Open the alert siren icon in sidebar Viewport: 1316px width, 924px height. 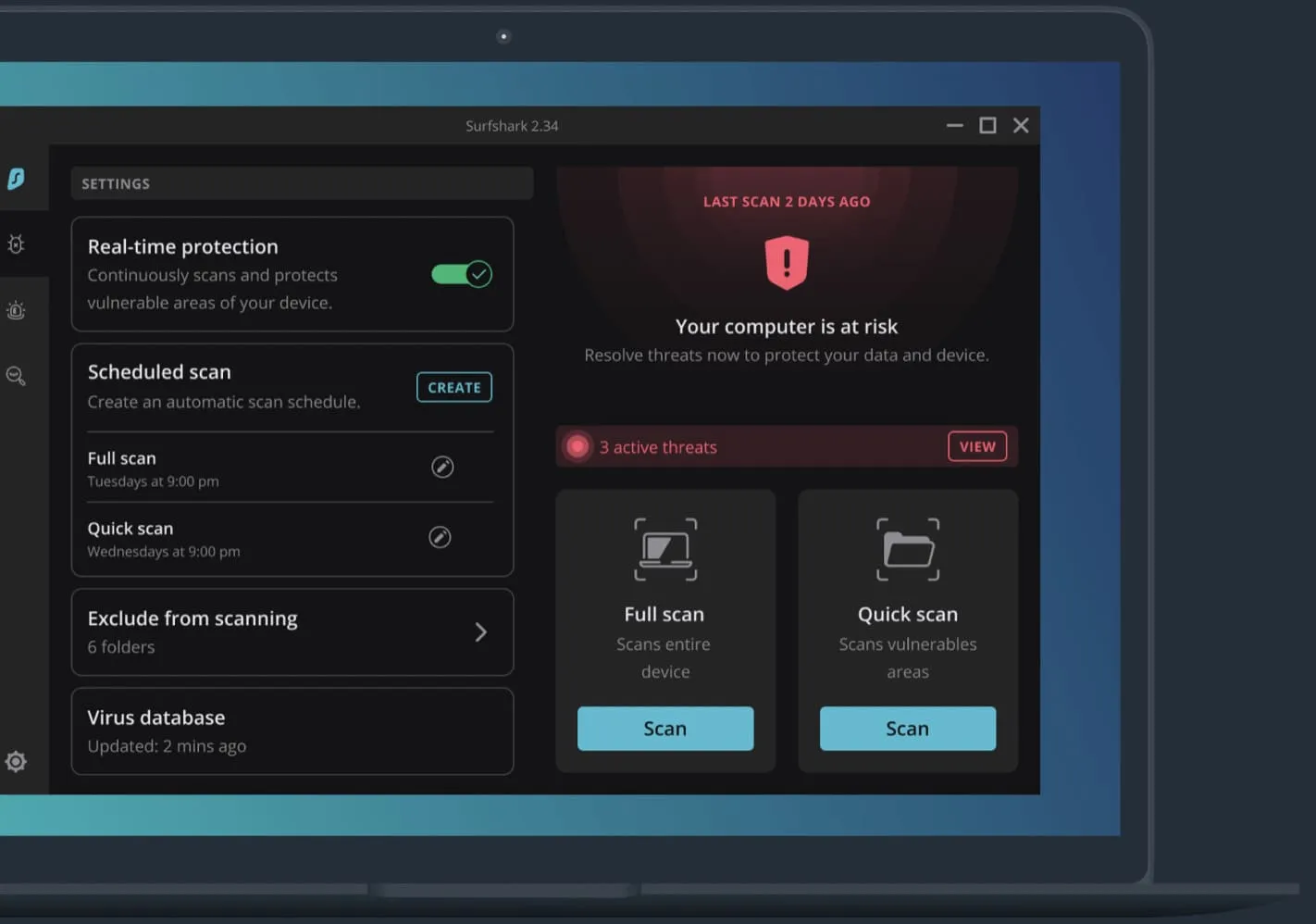click(x=16, y=310)
